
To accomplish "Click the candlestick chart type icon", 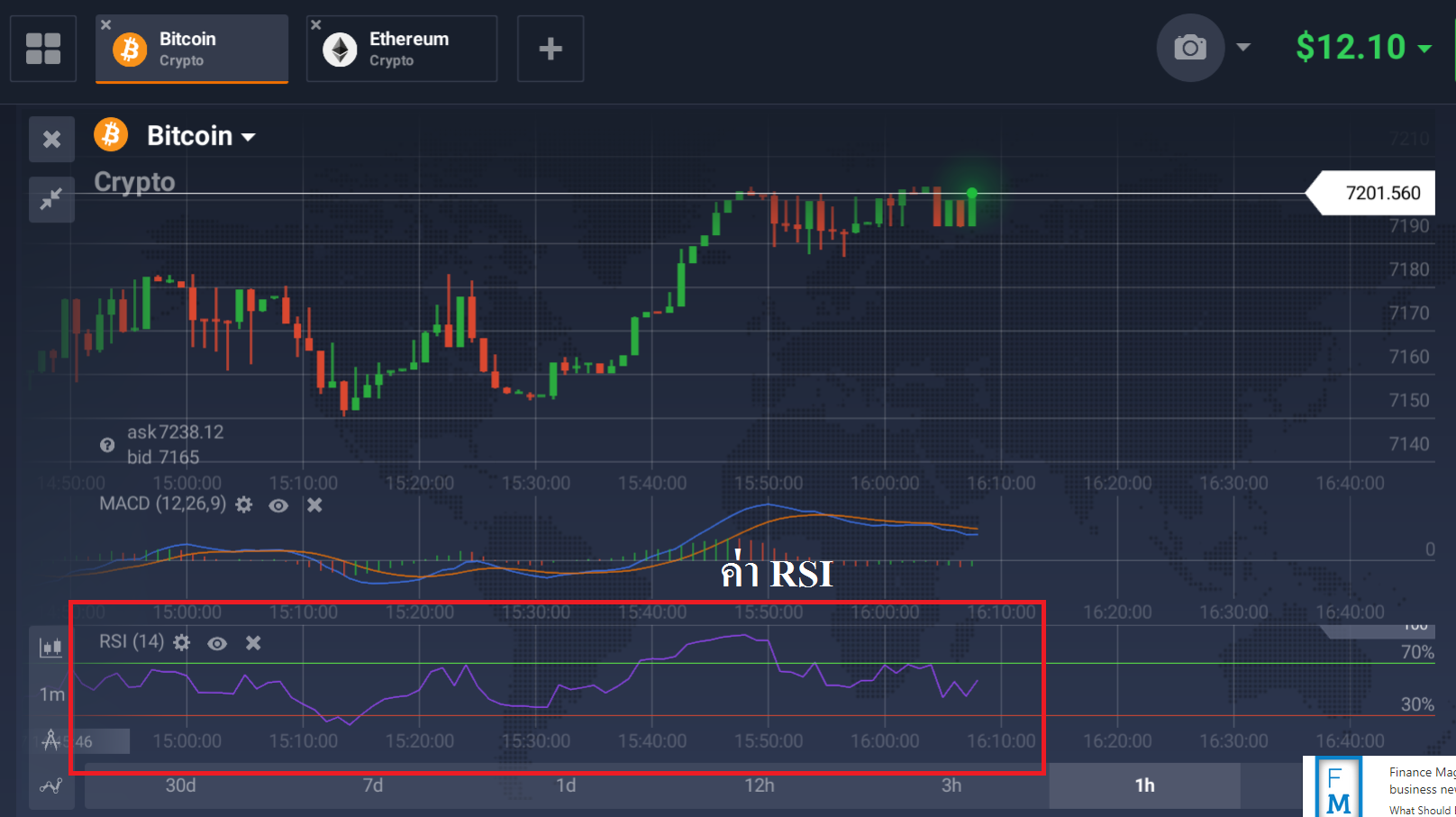I will (x=51, y=647).
